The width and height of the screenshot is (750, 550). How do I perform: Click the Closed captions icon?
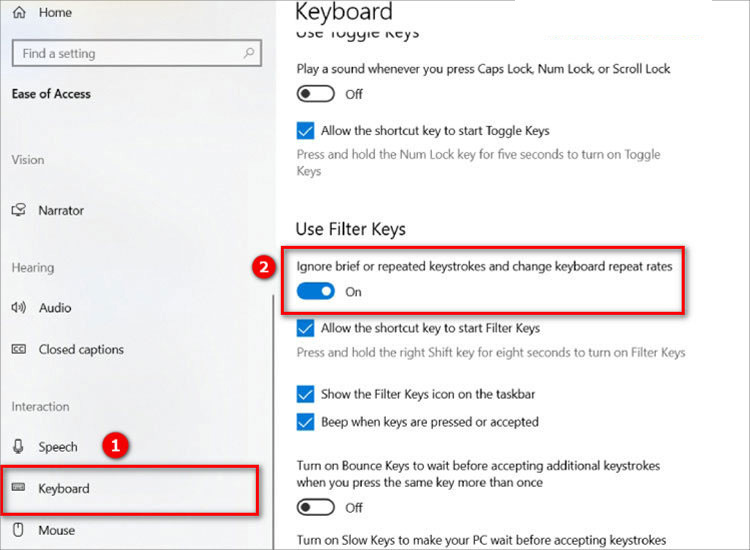(x=19, y=349)
